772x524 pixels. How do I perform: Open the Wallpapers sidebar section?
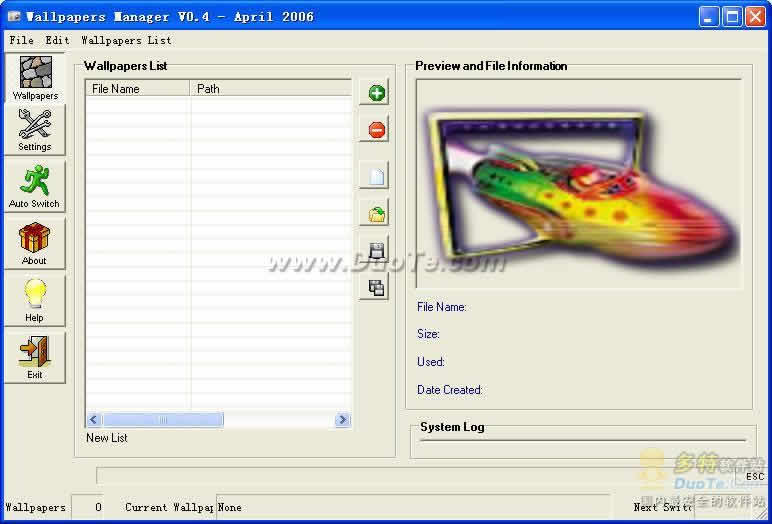35,78
